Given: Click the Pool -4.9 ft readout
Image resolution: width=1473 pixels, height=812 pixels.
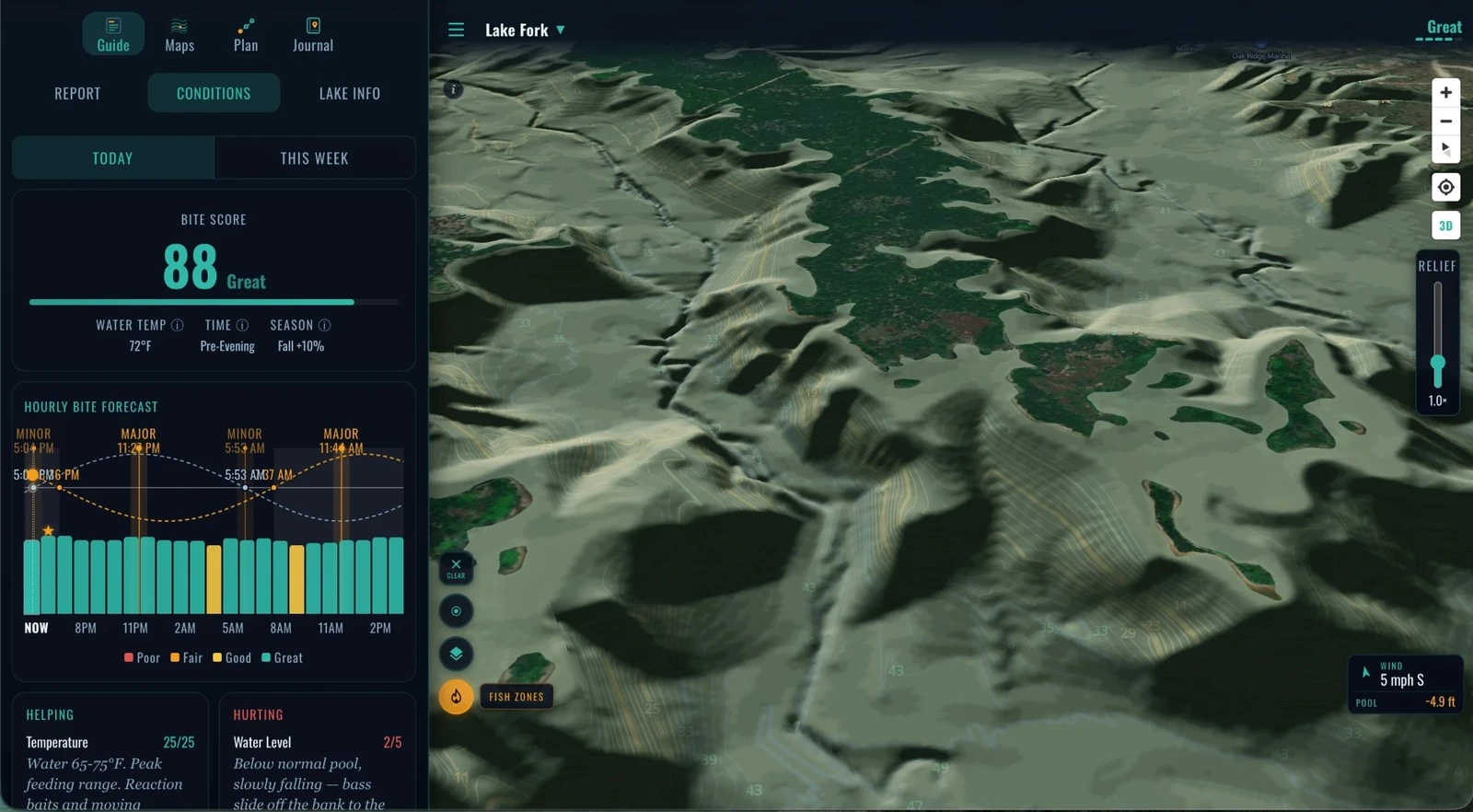Looking at the screenshot, I should (x=1405, y=702).
